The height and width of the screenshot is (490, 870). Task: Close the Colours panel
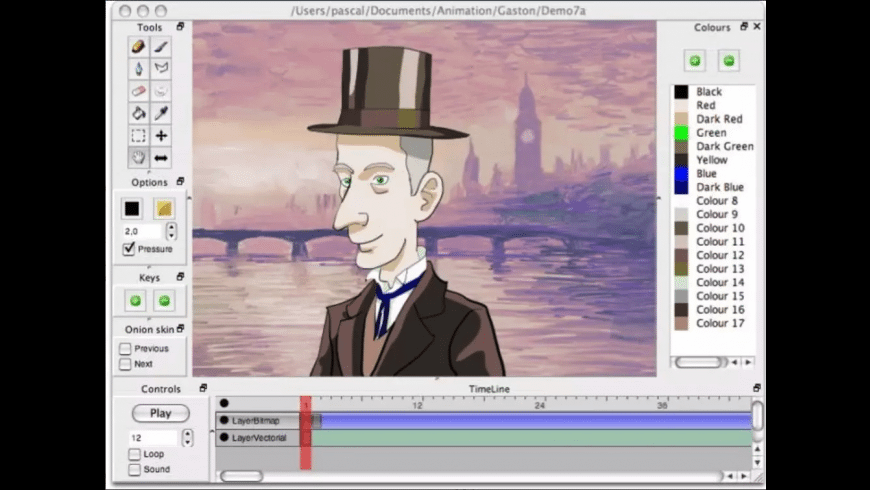(757, 26)
